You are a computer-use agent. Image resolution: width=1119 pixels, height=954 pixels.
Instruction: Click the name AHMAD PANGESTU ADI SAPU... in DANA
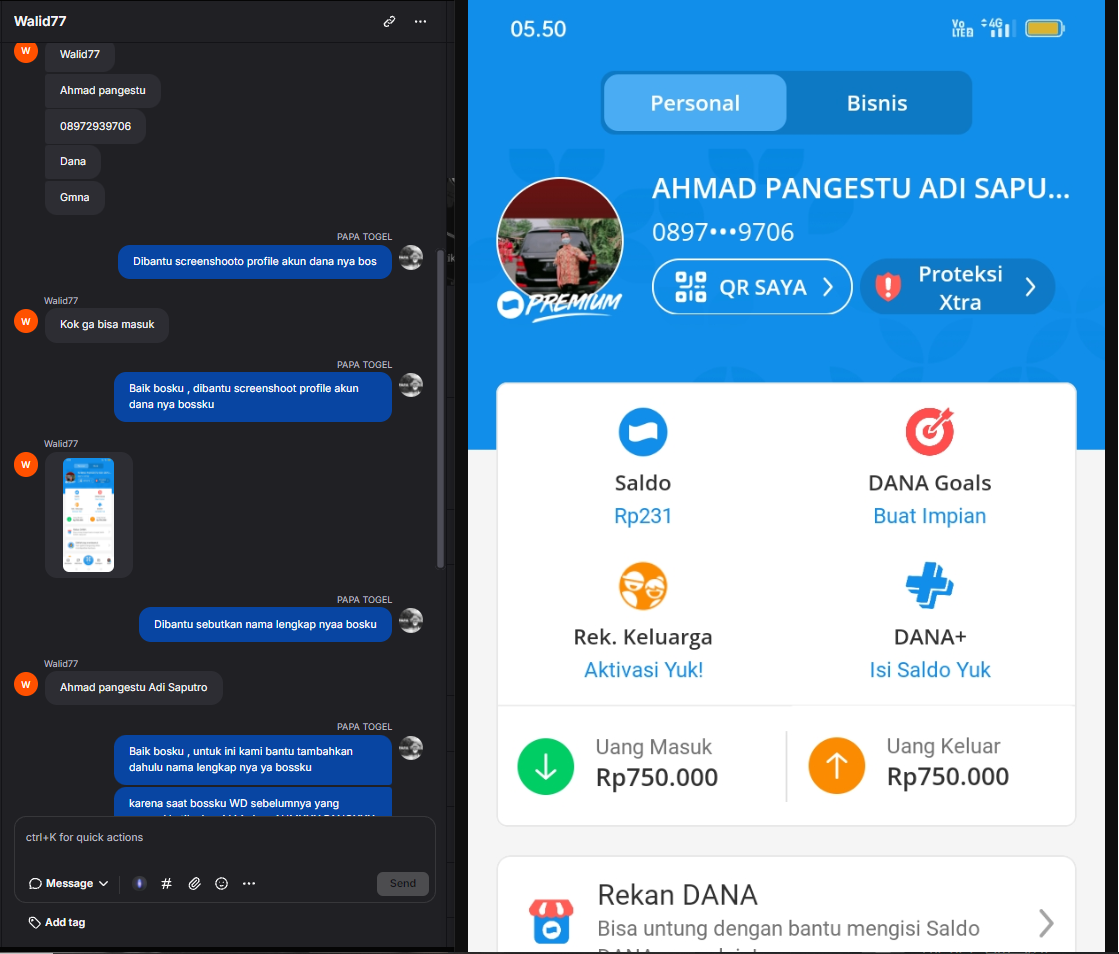tap(861, 189)
